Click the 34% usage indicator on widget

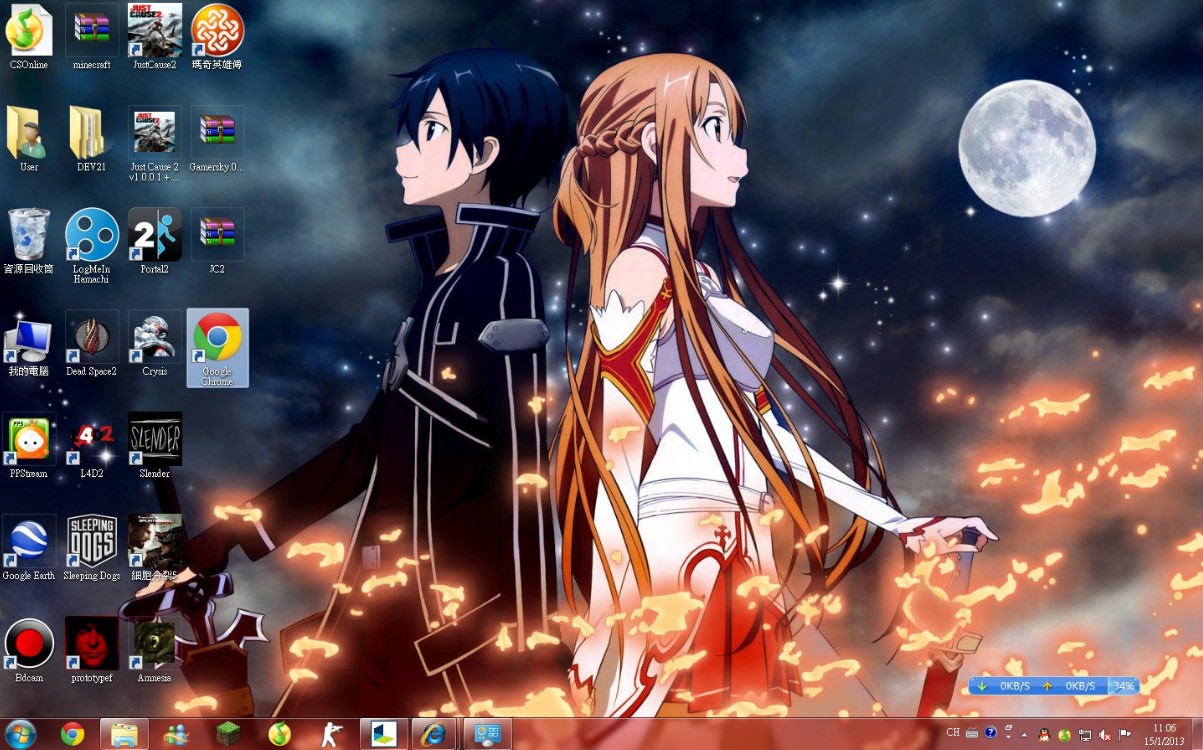tap(1124, 686)
